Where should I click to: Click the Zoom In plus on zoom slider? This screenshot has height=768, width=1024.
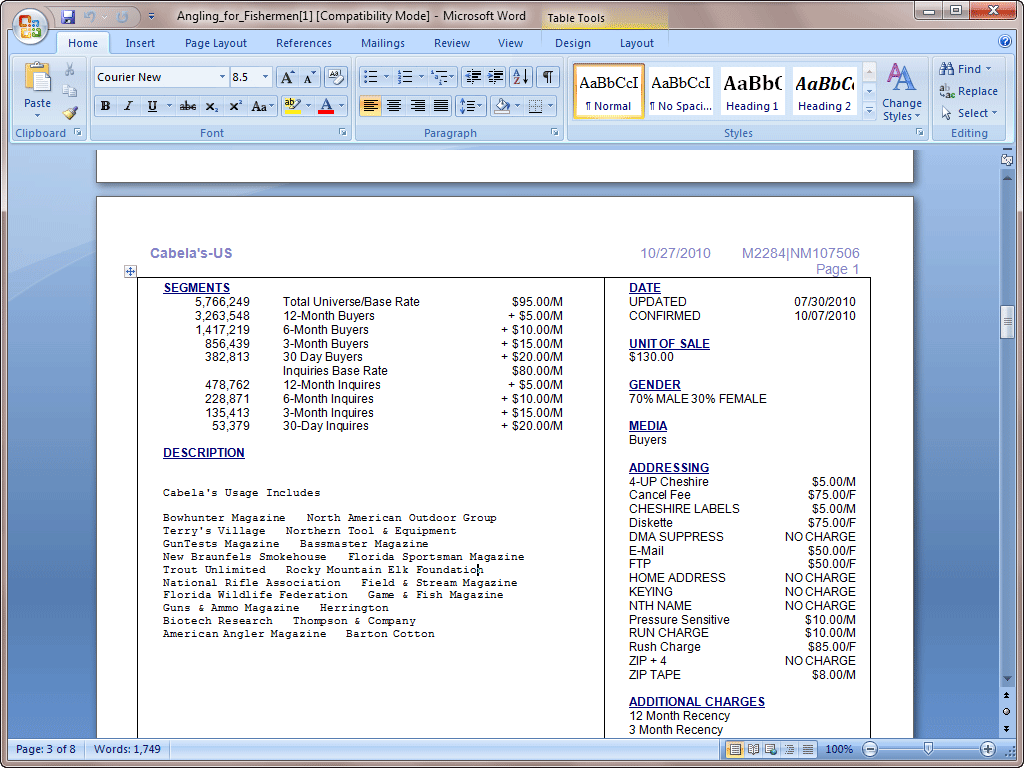coord(988,749)
